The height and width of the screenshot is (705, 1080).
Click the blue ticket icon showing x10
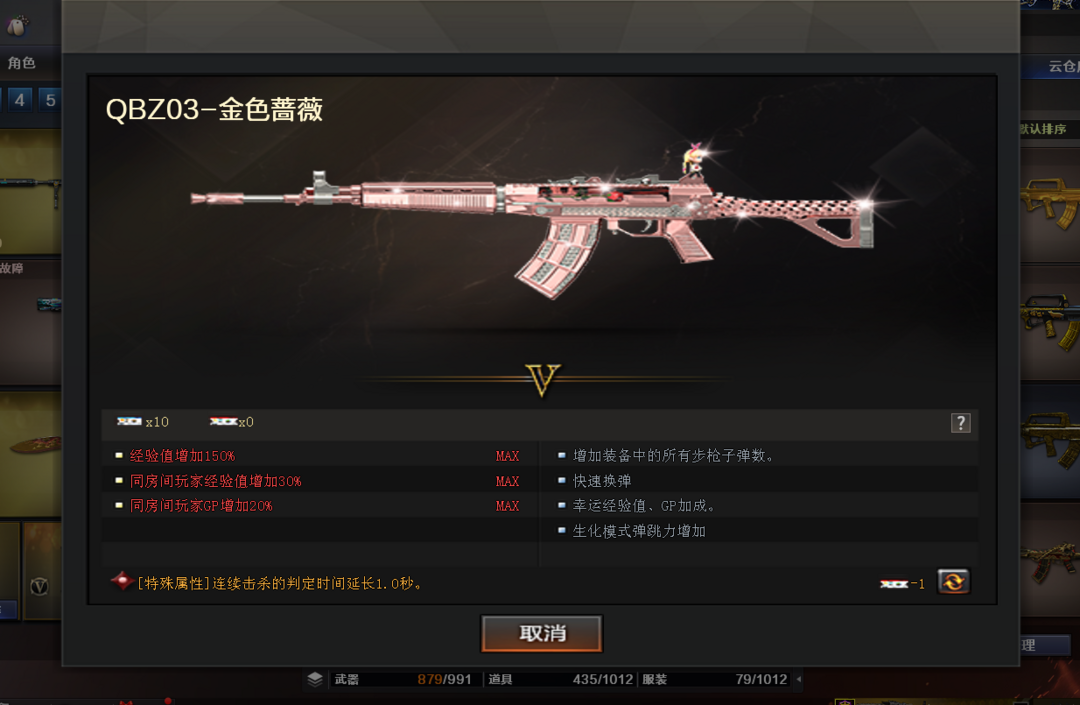(x=129, y=421)
